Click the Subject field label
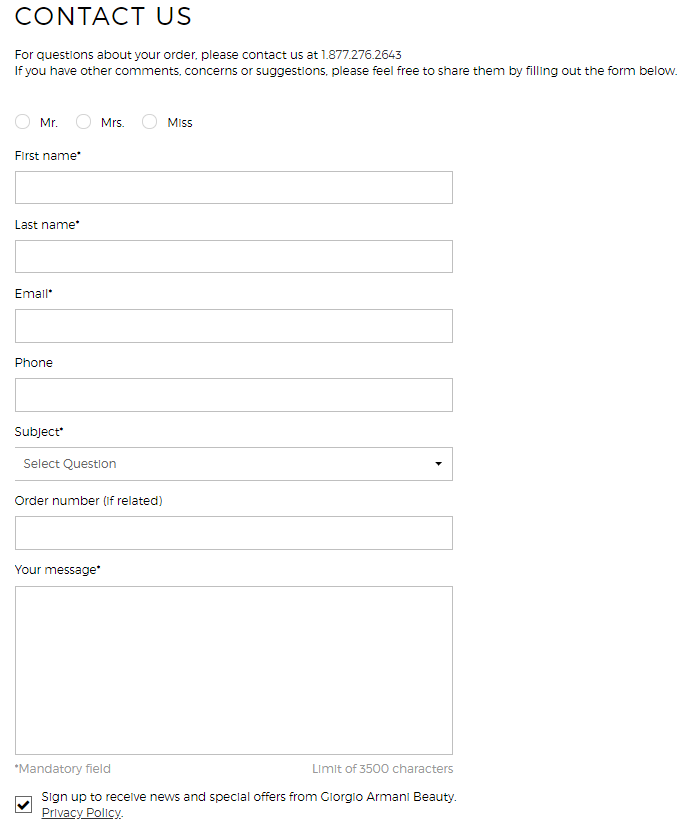 tap(39, 432)
